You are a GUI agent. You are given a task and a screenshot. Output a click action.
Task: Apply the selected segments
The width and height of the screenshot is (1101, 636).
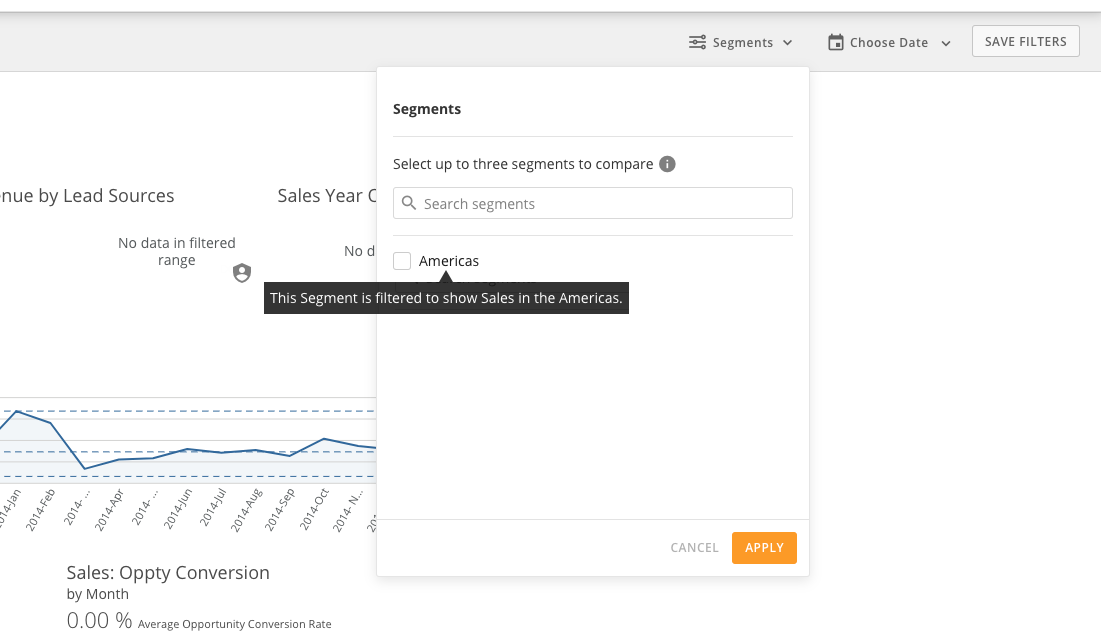tap(763, 547)
